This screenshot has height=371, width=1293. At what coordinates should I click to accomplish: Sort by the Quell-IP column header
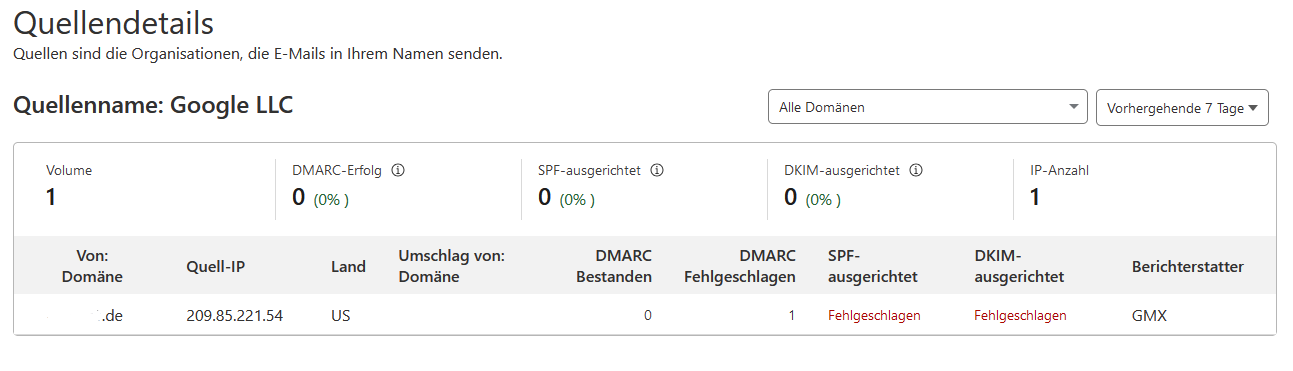pos(215,266)
